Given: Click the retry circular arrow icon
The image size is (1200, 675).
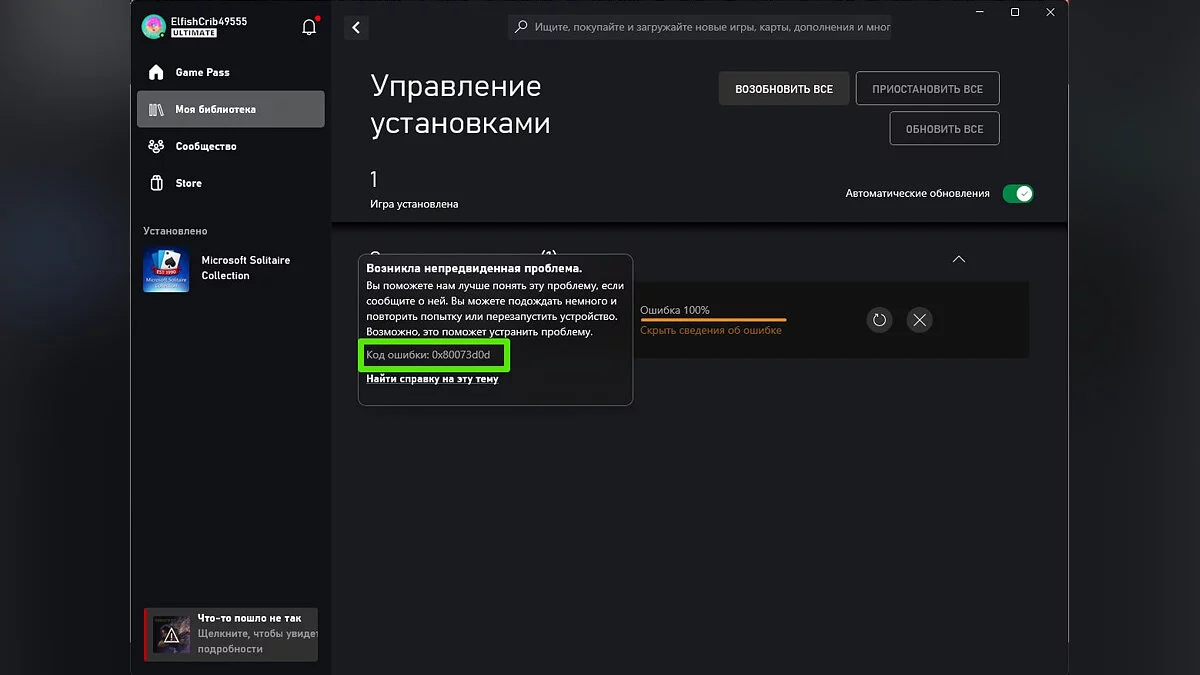Looking at the screenshot, I should pyautogui.click(x=879, y=320).
